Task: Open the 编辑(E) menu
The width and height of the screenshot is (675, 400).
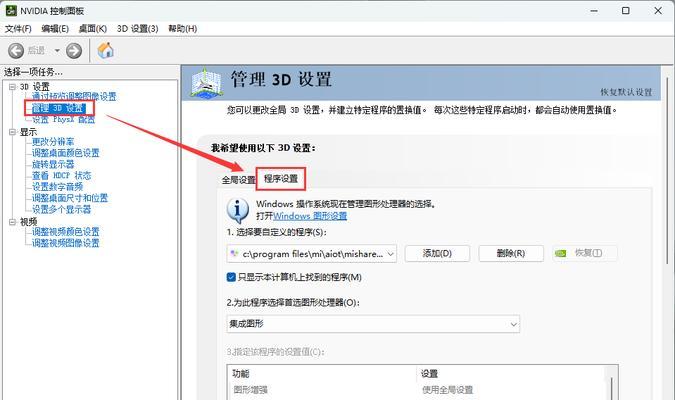Action: (55, 28)
